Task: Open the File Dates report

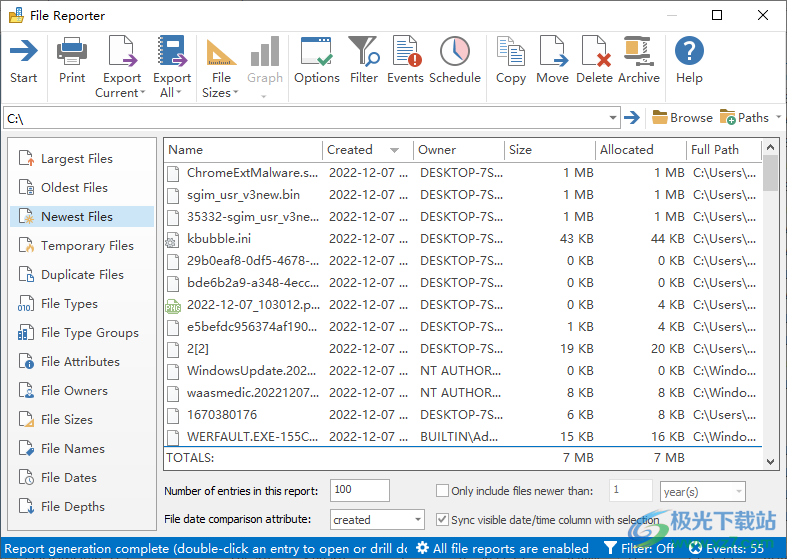Action: [x=82, y=478]
